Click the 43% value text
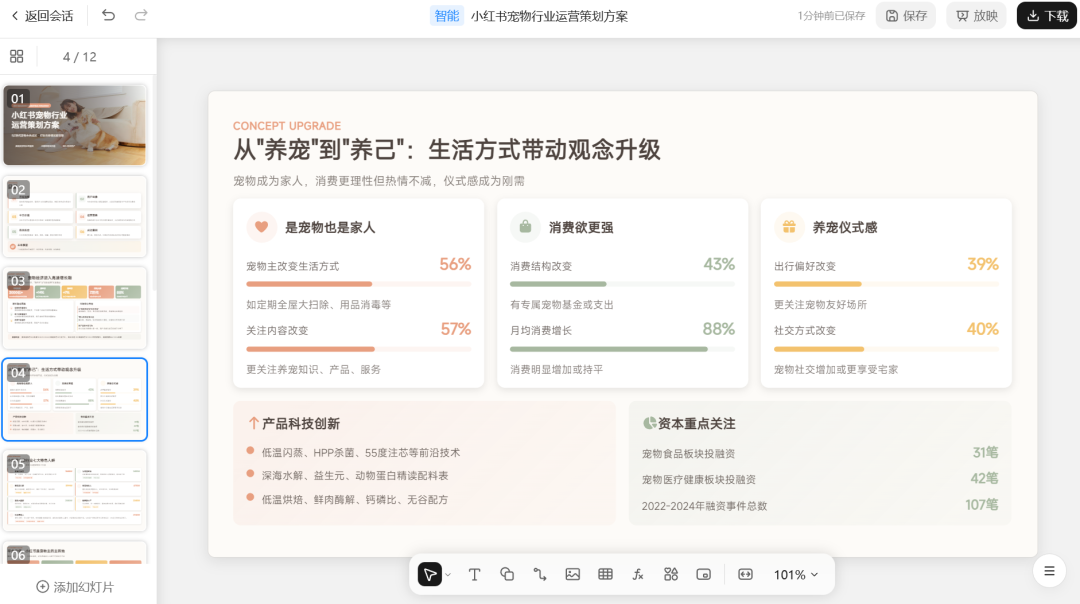This screenshot has width=1080, height=604. [x=719, y=264]
